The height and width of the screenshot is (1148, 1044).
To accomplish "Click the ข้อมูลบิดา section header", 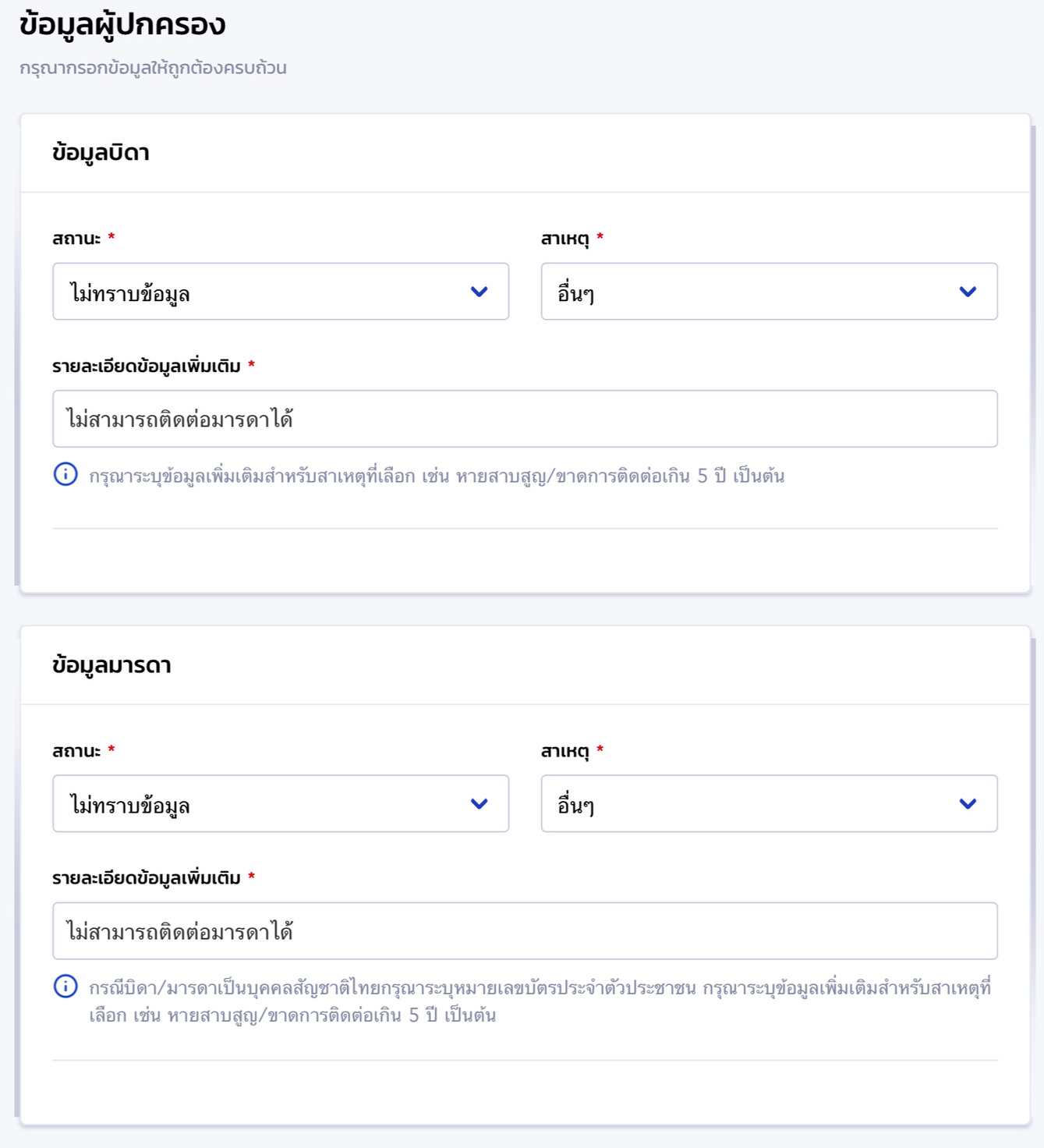I will [101, 153].
